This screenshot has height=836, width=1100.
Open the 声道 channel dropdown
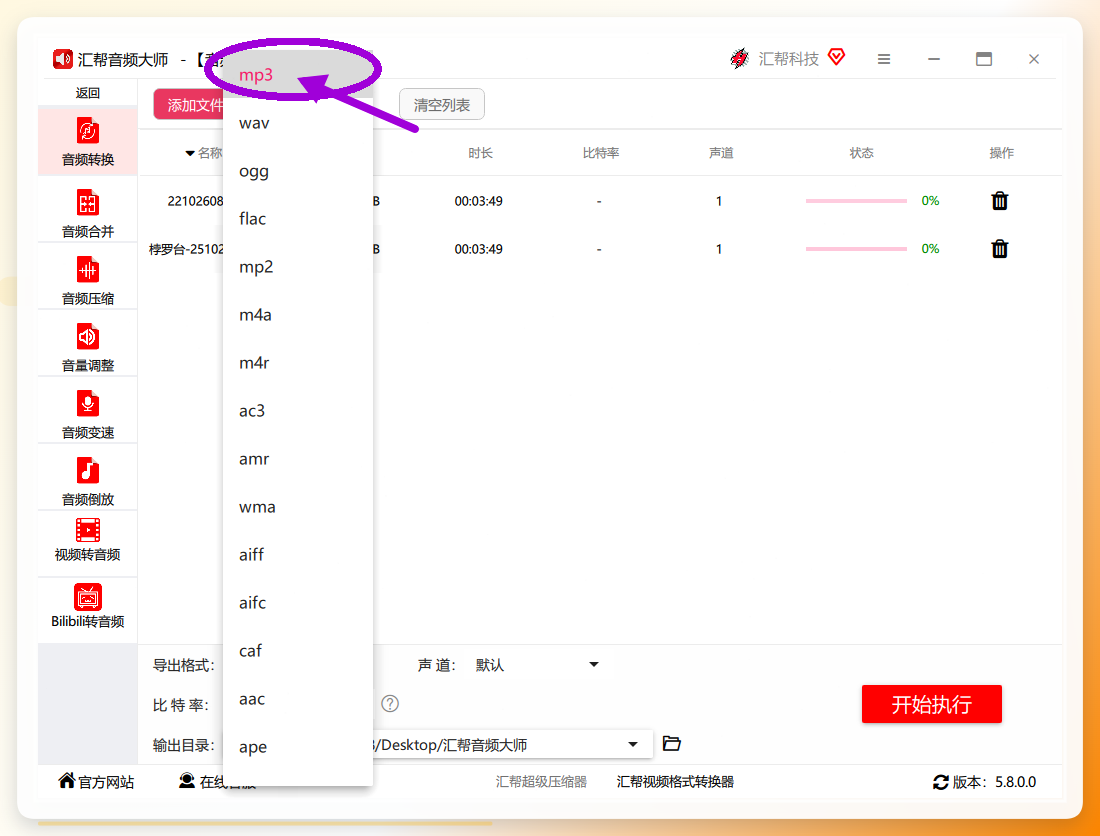tap(537, 664)
